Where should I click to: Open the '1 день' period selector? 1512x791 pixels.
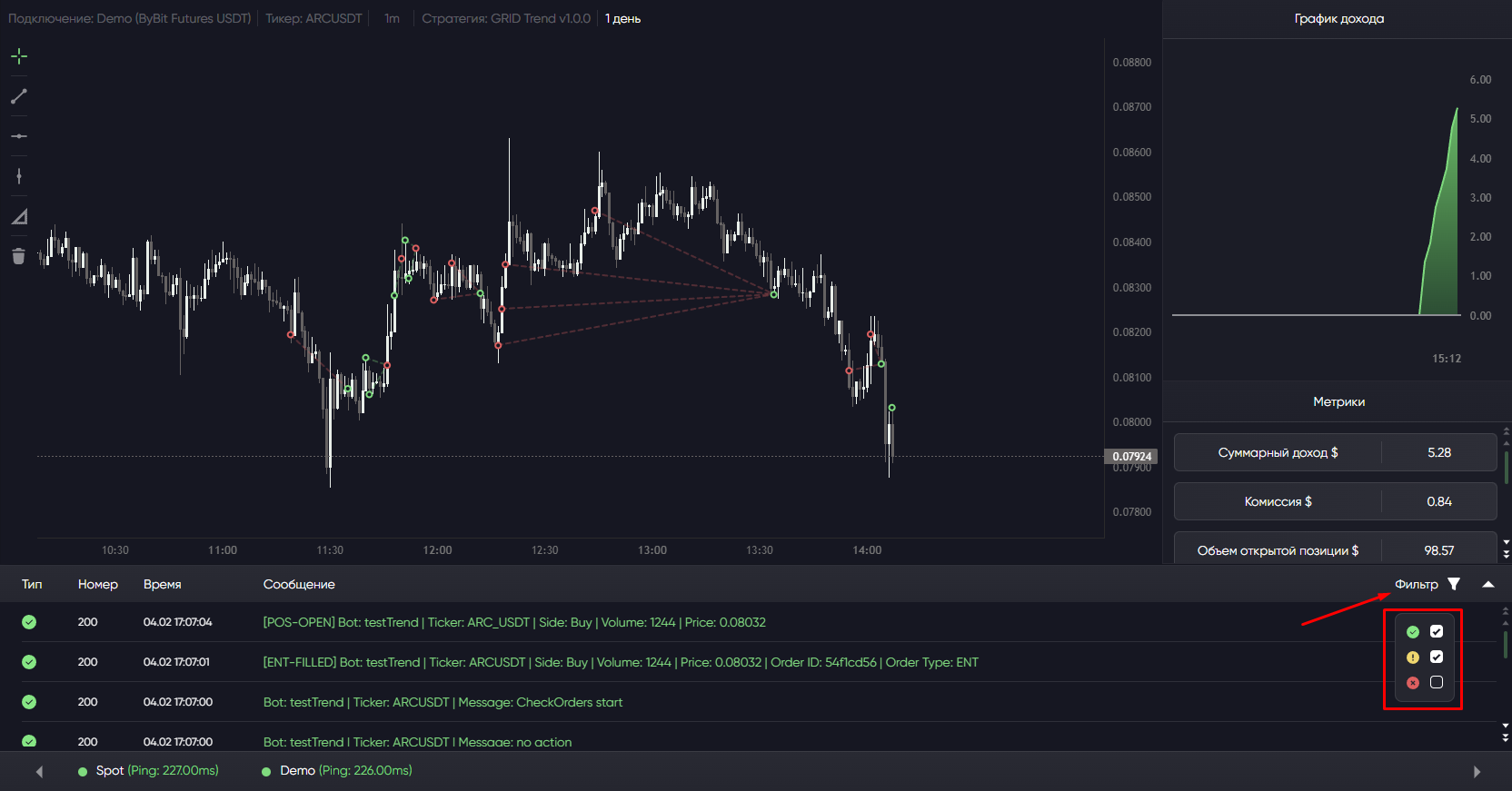[x=622, y=18]
